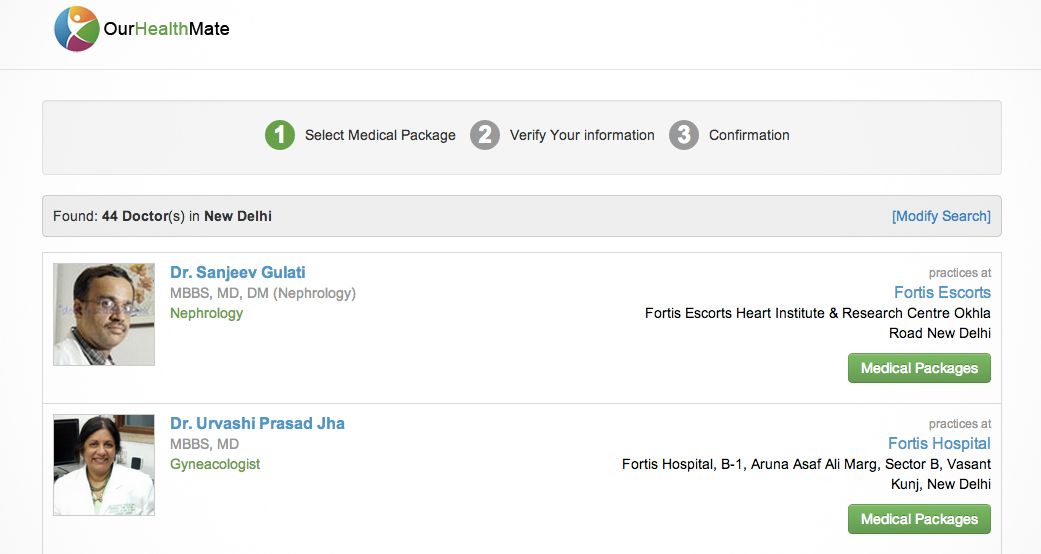Image resolution: width=1041 pixels, height=554 pixels.
Task: Select step 1 green circle icon
Action: (280, 135)
